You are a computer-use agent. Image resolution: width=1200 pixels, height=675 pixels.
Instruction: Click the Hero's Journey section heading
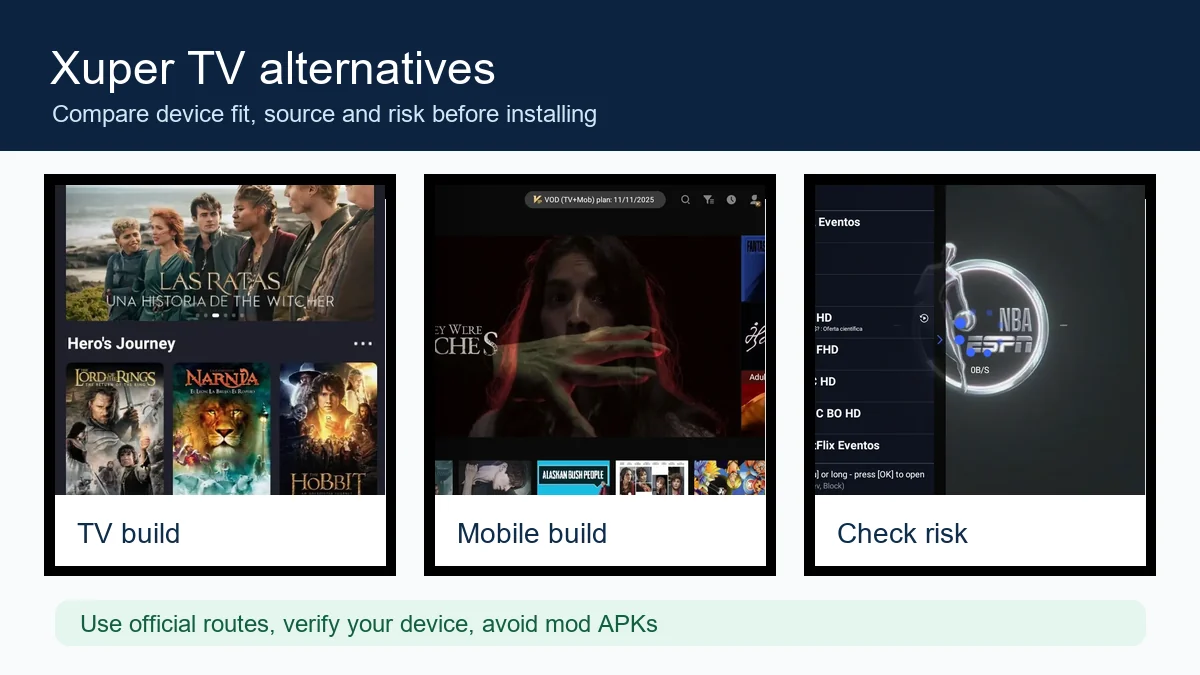tap(121, 343)
